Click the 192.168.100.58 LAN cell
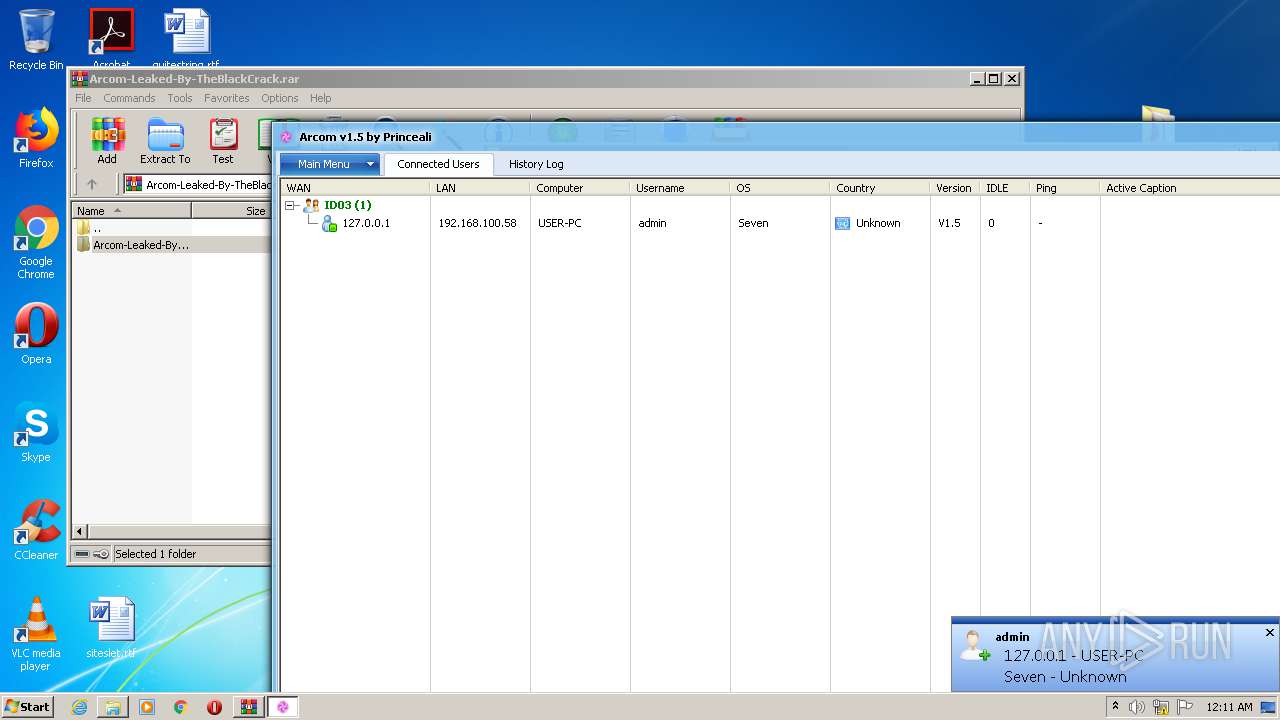 [x=477, y=223]
